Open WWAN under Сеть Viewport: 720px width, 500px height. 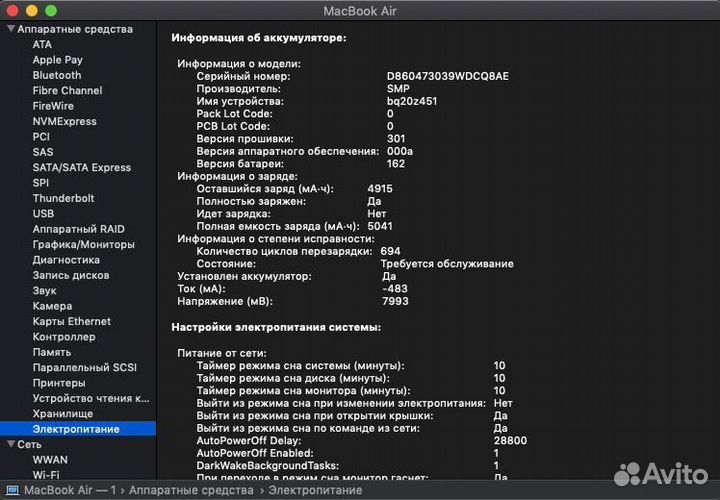50,460
